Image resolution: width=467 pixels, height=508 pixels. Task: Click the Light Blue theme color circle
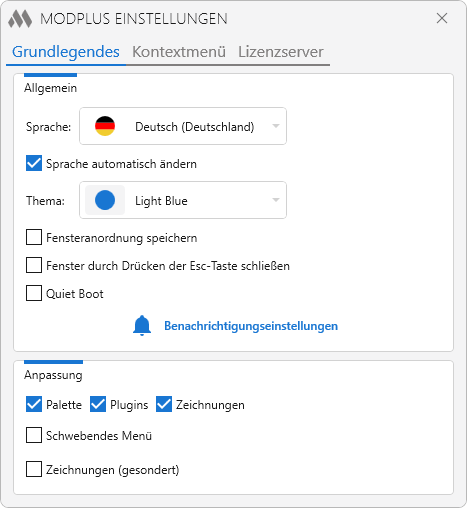pos(105,200)
